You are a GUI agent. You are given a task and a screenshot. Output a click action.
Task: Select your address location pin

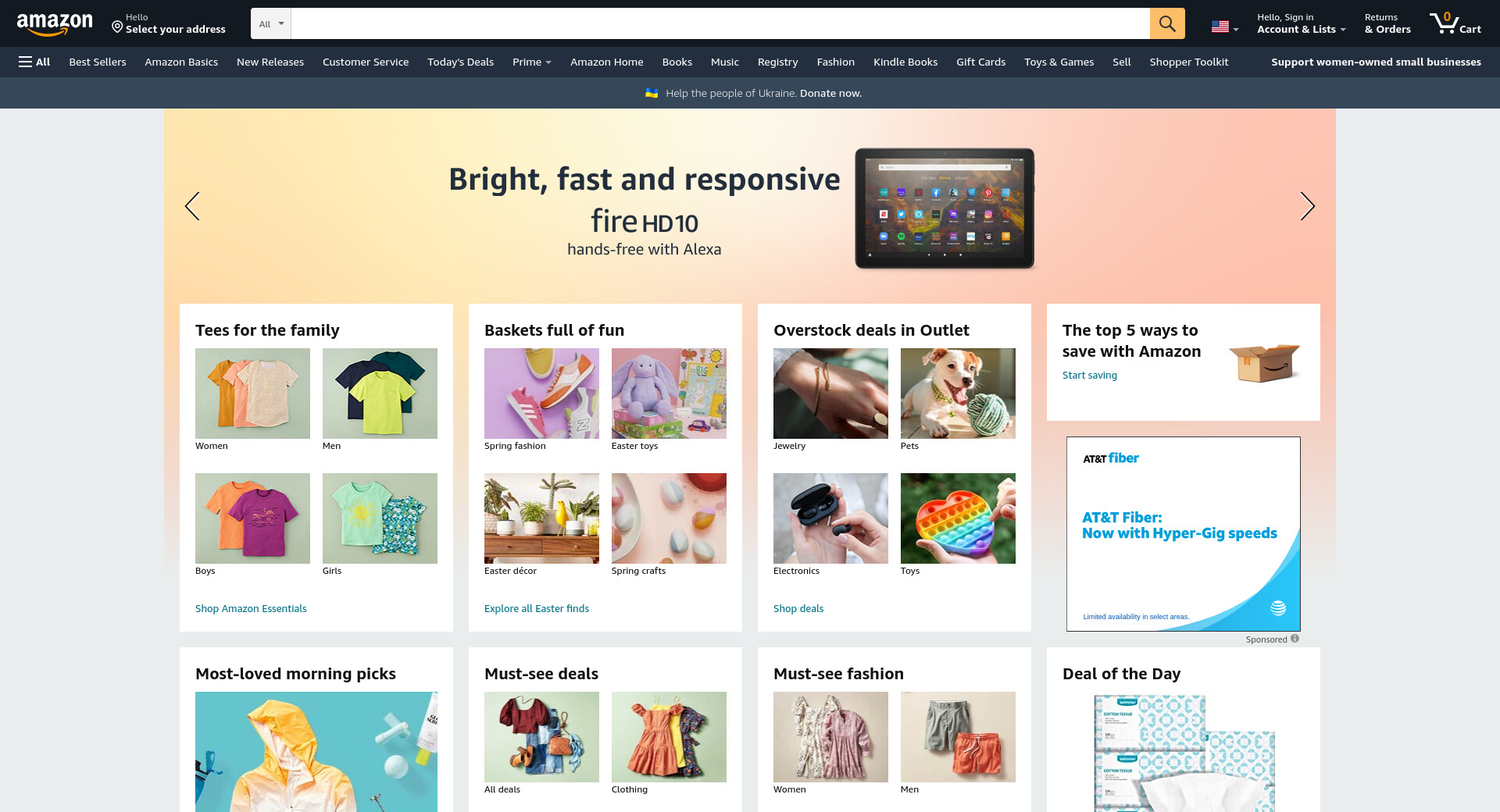[117, 27]
